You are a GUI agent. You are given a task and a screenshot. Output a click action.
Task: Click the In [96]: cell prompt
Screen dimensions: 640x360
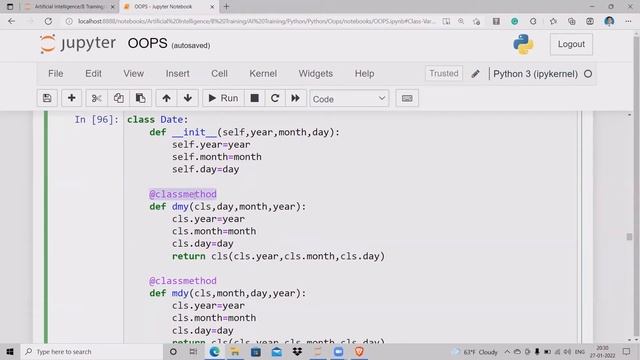[x=96, y=120]
